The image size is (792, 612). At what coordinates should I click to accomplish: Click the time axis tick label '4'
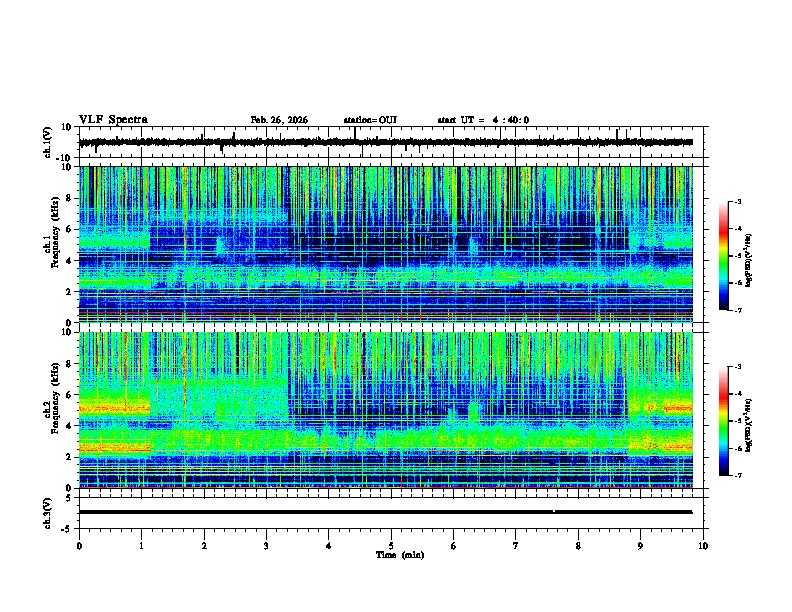tap(329, 545)
